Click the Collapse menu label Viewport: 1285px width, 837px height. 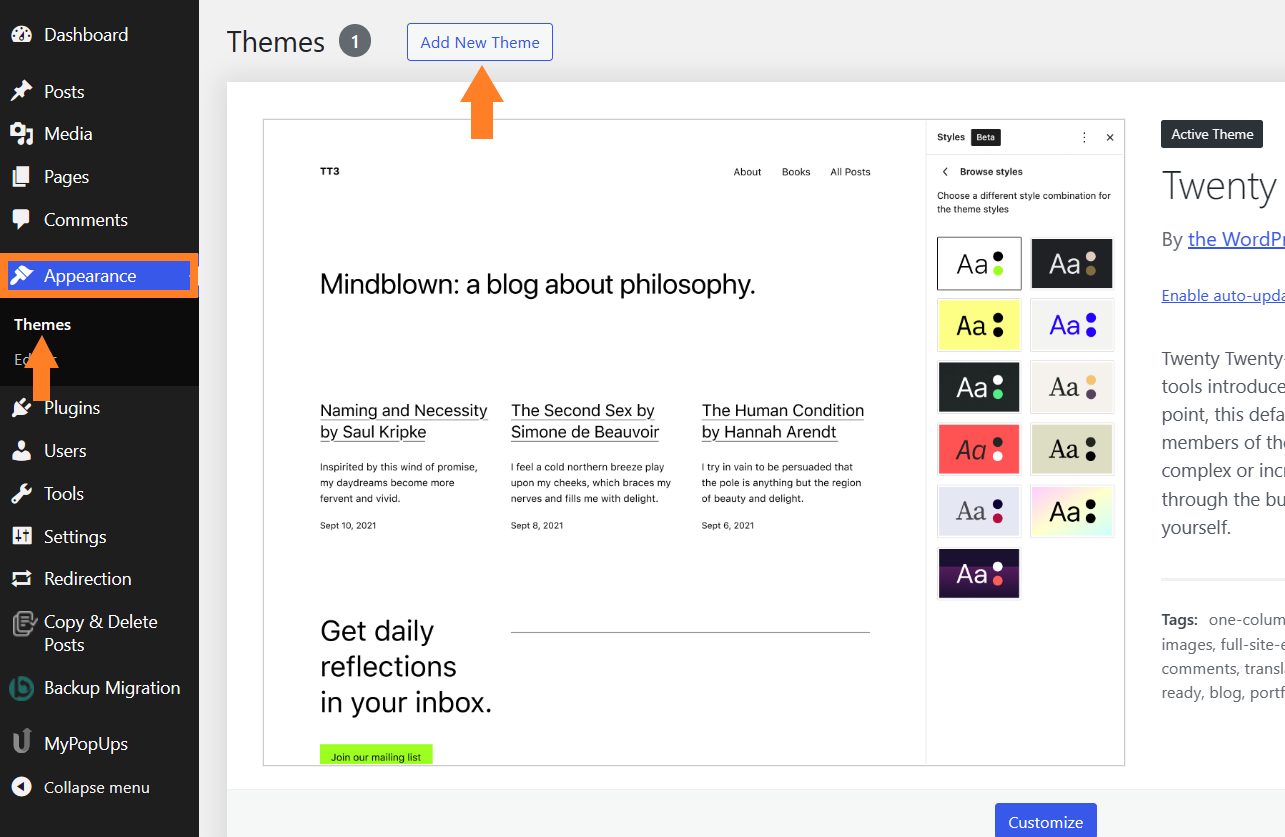(x=97, y=788)
